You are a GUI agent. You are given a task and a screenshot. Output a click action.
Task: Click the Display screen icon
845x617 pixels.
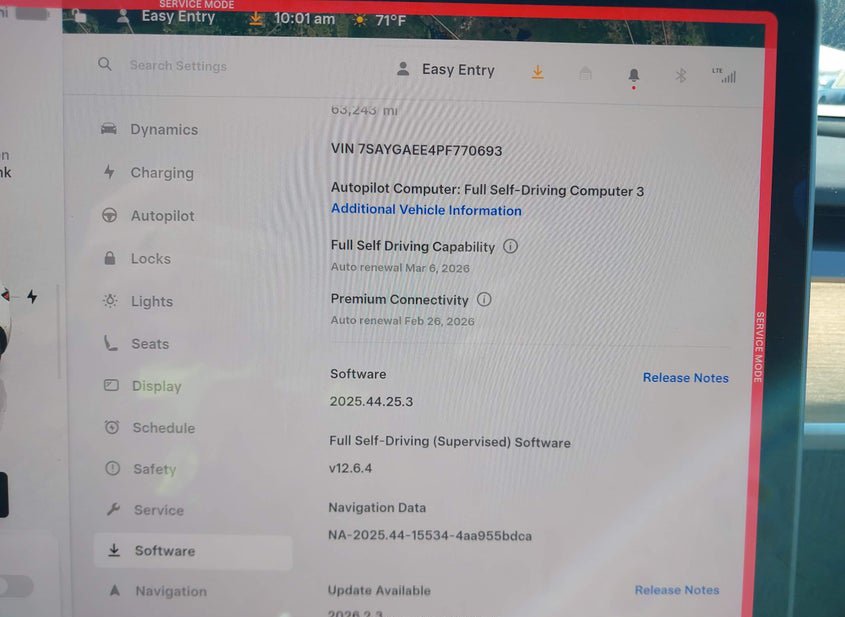click(x=111, y=385)
